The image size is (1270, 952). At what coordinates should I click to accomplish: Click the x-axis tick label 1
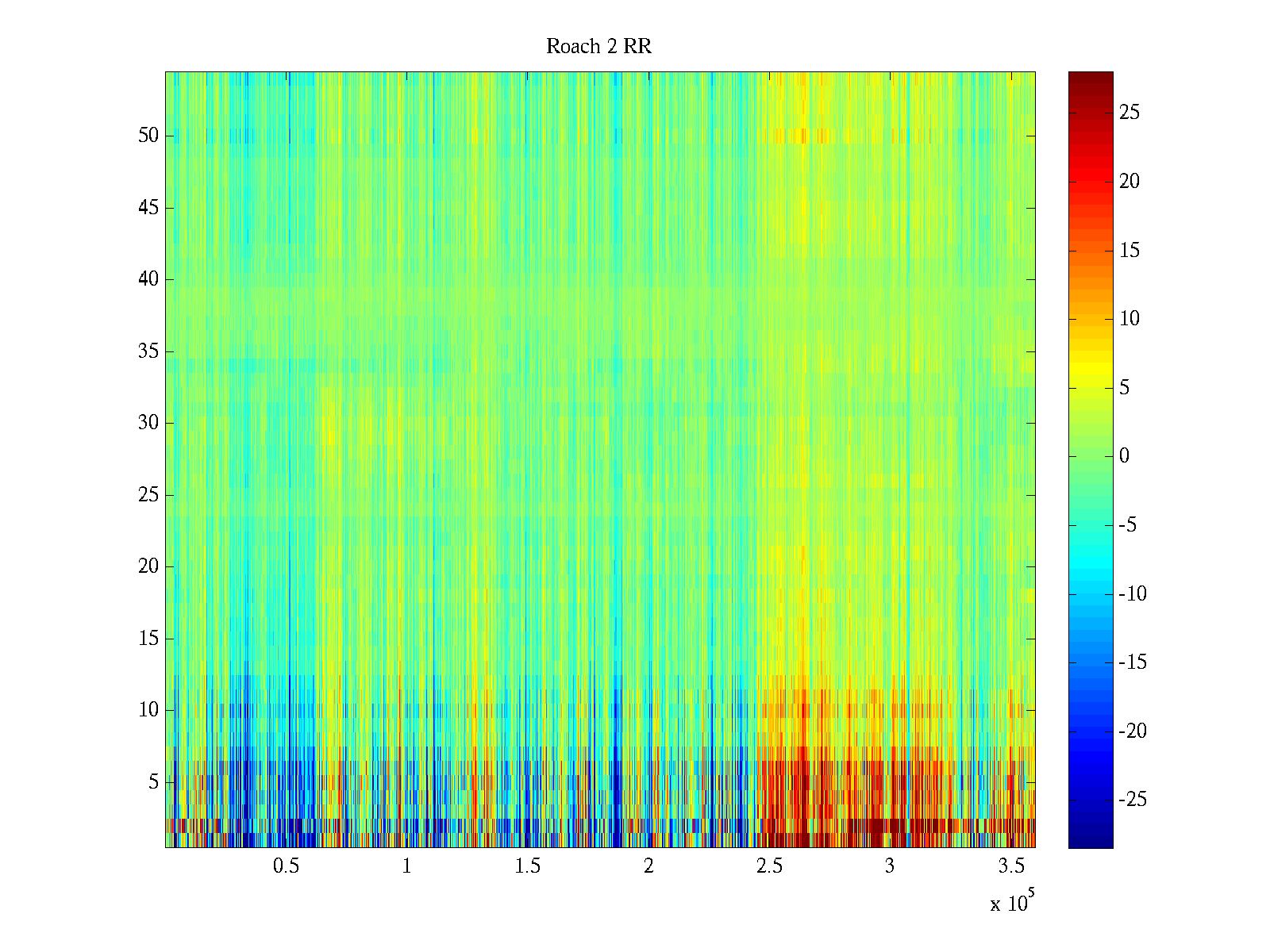(x=406, y=866)
